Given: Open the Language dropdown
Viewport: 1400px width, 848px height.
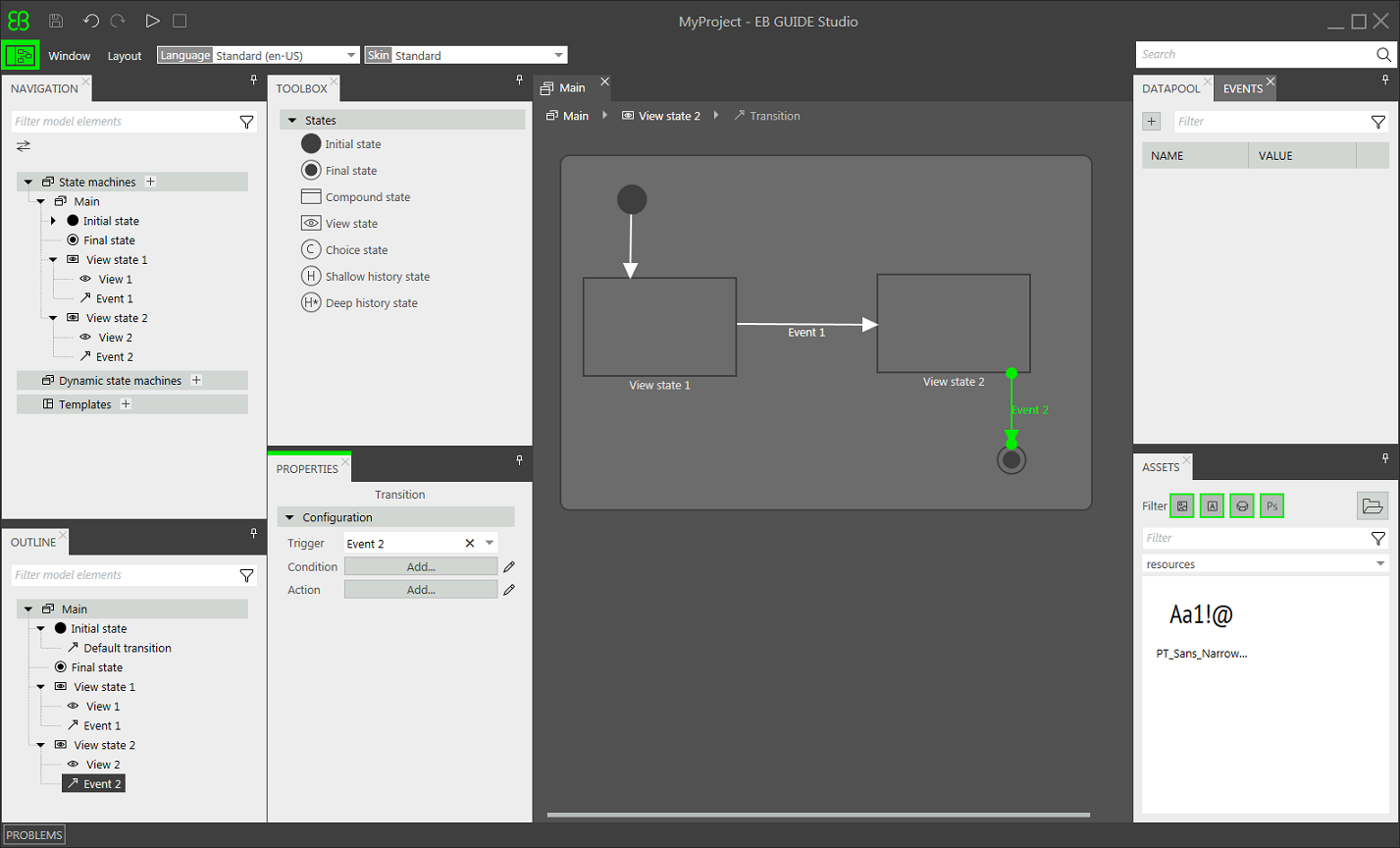Looking at the screenshot, I should tap(351, 56).
